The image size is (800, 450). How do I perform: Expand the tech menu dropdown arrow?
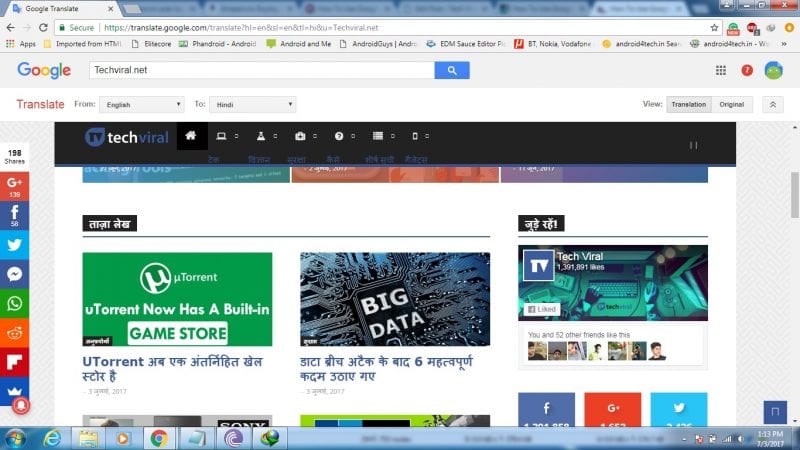[236, 136]
